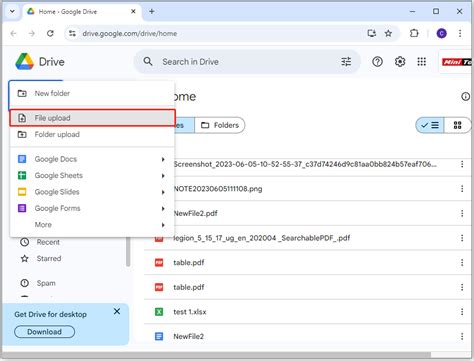Click the sidebar vertical scrollbar
The height and width of the screenshot is (361, 474).
pyautogui.click(x=128, y=252)
